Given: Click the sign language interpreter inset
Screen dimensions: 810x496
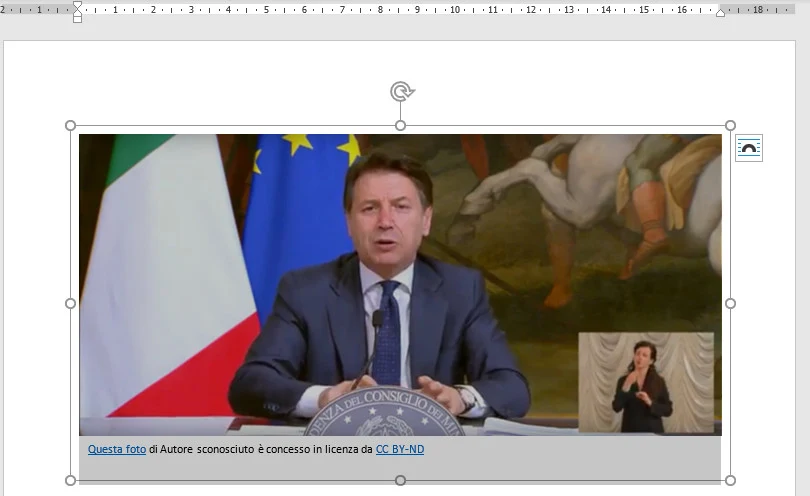Looking at the screenshot, I should pos(645,383).
